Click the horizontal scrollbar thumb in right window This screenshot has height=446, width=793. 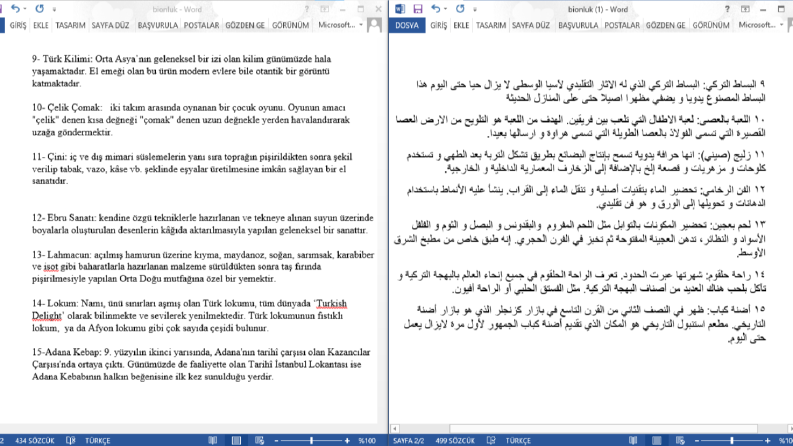click(603, 428)
